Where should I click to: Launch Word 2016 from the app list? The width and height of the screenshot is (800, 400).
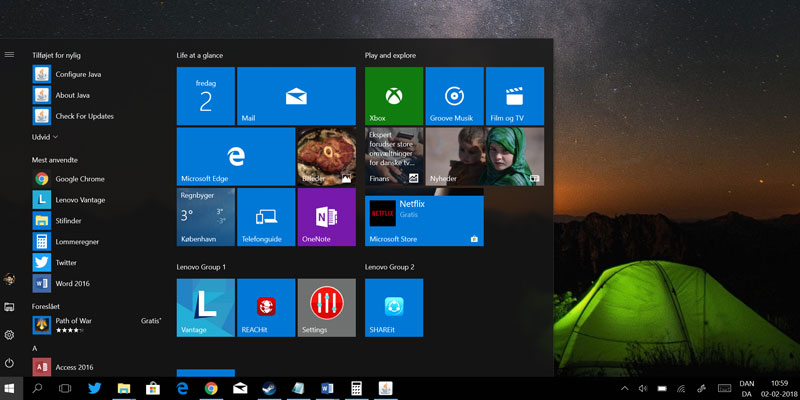pyautogui.click(x=97, y=283)
